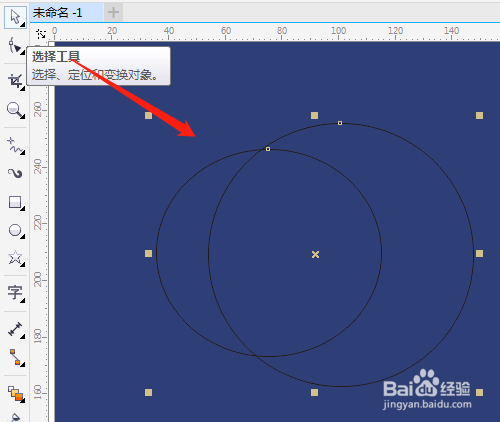Screen dimensions: 500x422
Task: Click the middle-right selection handle
Action: (479, 254)
